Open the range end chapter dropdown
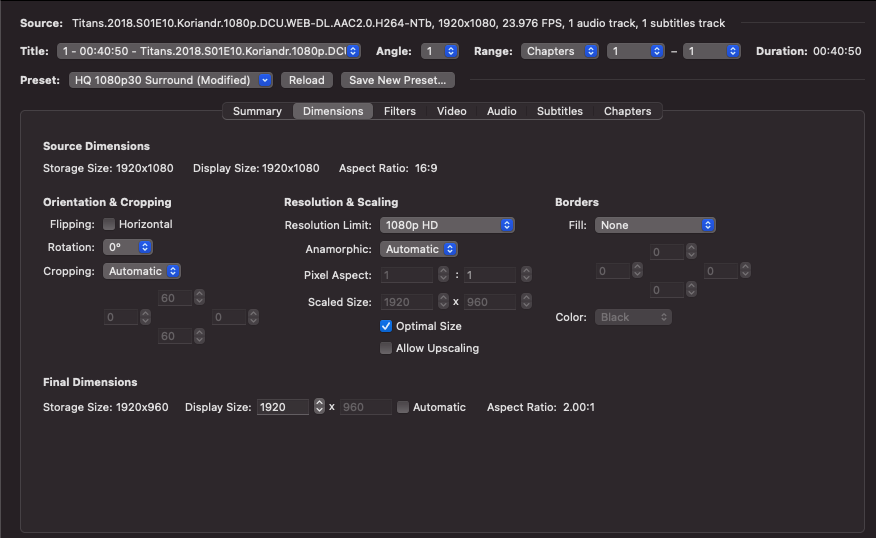876x538 pixels. coord(711,51)
